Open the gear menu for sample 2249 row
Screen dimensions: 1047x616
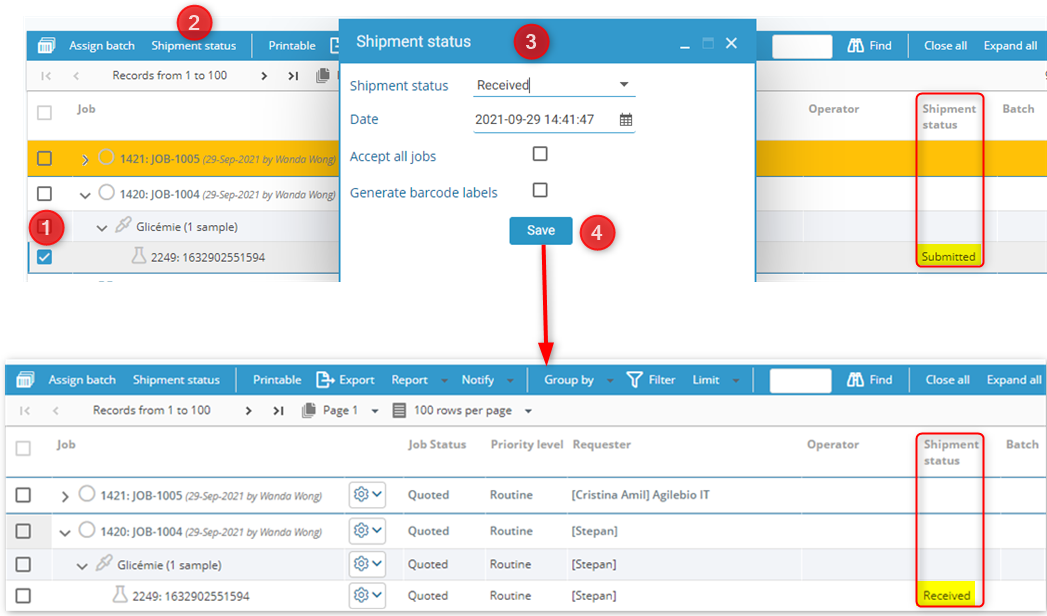(x=367, y=595)
